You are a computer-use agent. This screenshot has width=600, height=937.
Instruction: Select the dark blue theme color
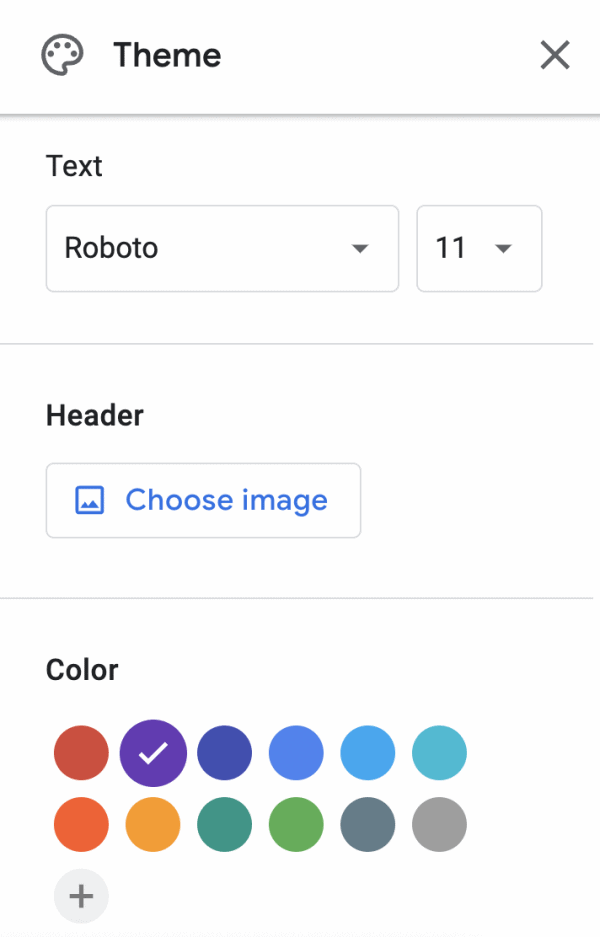click(x=224, y=752)
